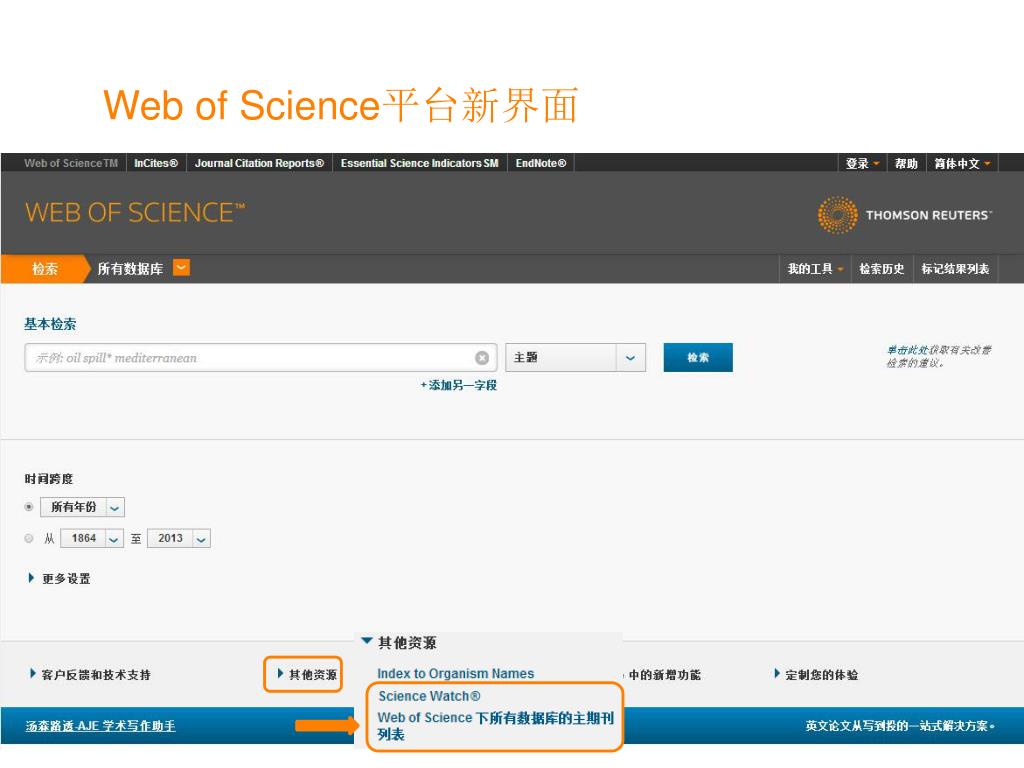Collapse the open 其他资源 popup header

[x=399, y=643]
